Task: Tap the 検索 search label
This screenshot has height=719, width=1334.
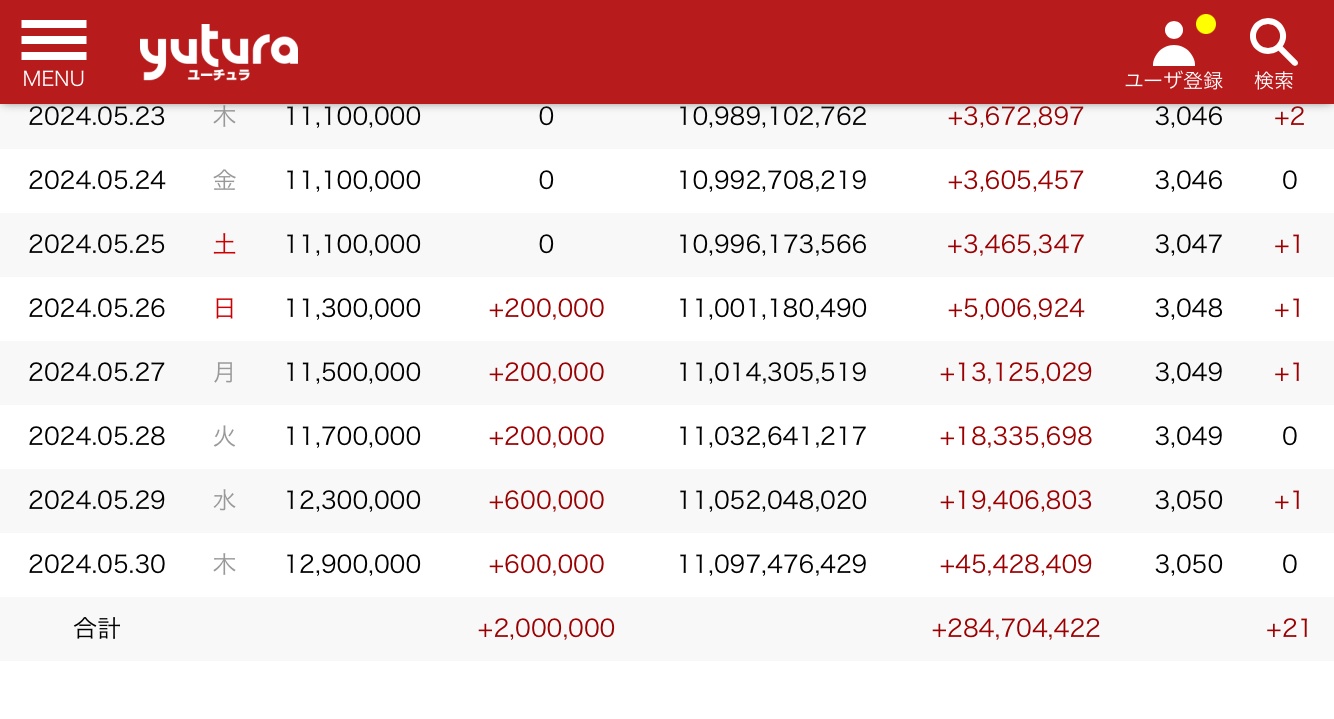Action: point(1274,81)
